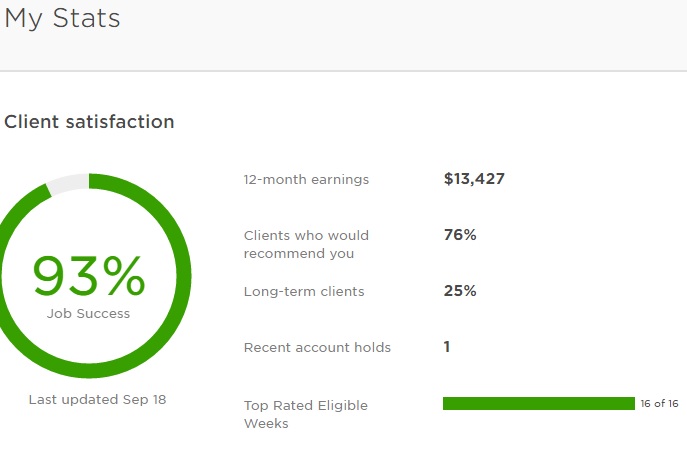
Task: Select the account holds count of 1
Action: [447, 347]
